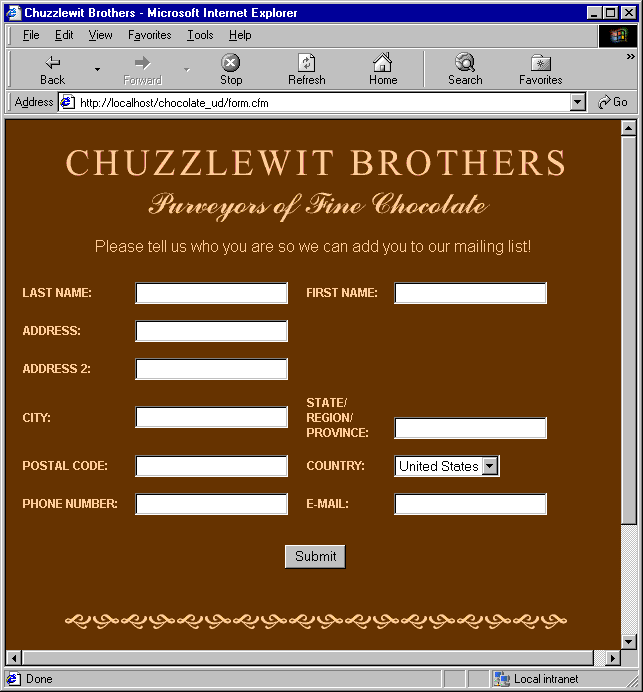Click the Purveyors of Fine Chocolate tagline

point(319,206)
